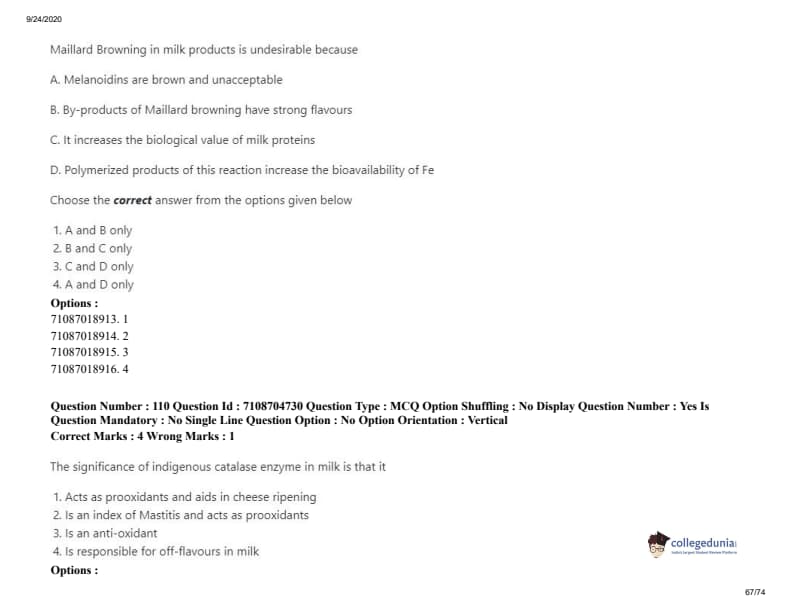Click statement B about Maillard by-products
This screenshot has width=792, height=612.
click(200, 110)
